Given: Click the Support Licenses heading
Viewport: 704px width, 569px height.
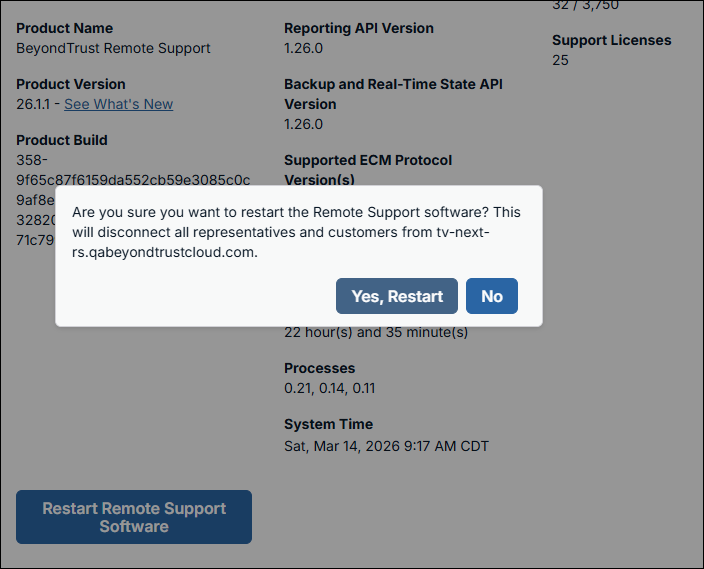Looking at the screenshot, I should coord(612,40).
